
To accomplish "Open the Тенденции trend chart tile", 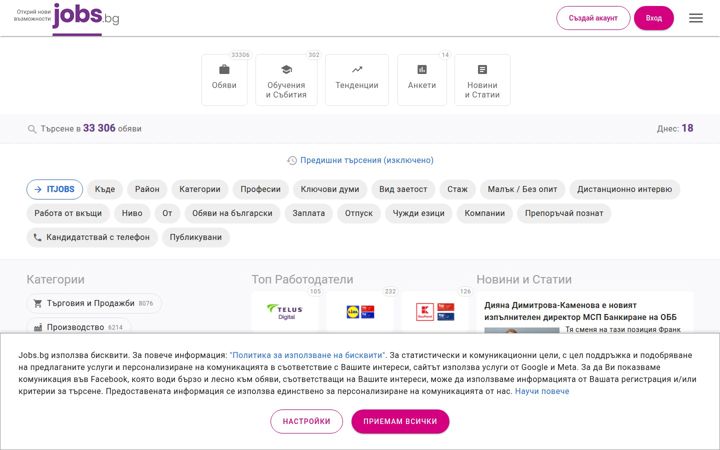I will point(357,80).
